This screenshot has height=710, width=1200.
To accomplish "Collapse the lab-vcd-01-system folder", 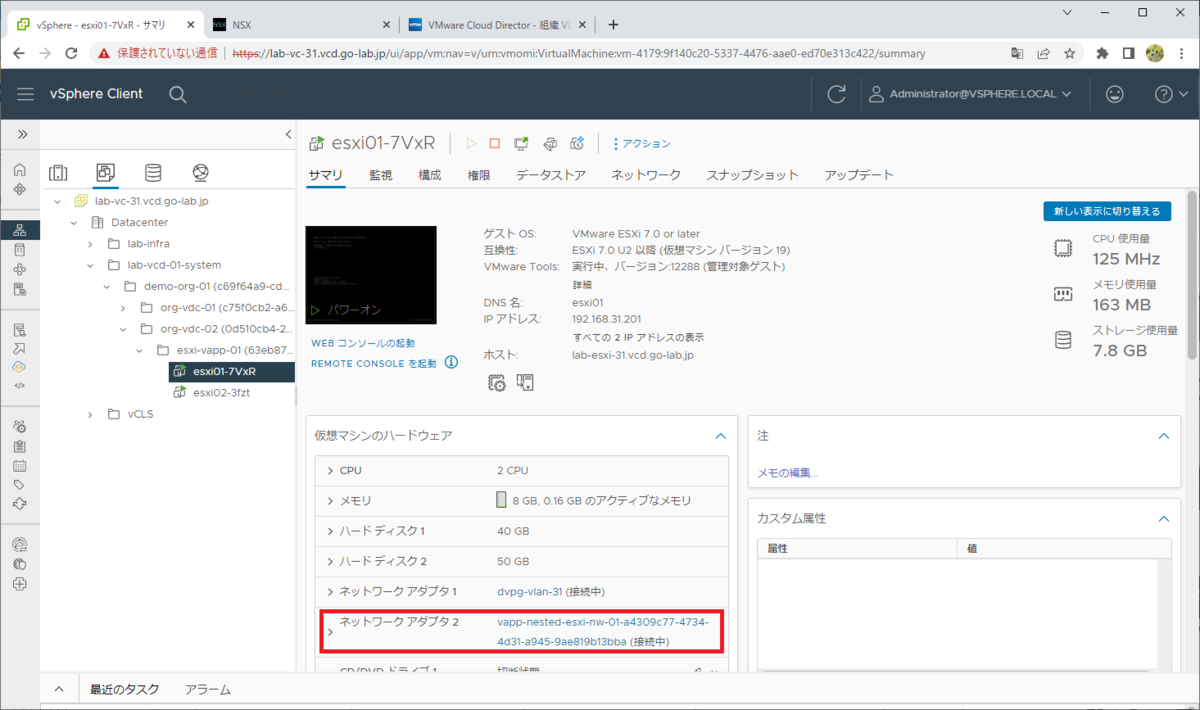I will (89, 265).
